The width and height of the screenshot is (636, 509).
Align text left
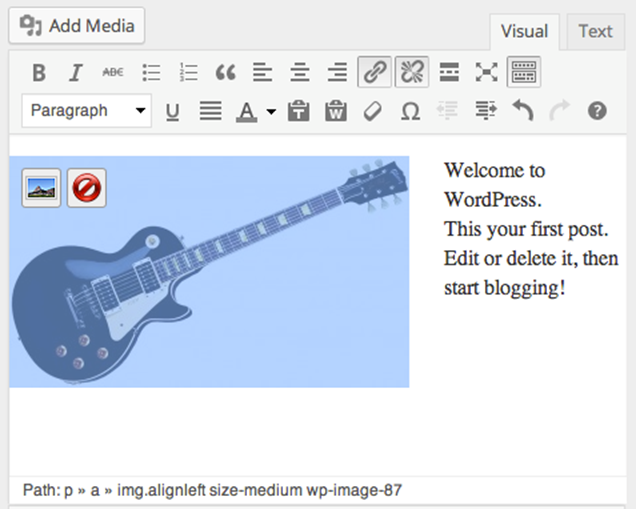click(262, 73)
